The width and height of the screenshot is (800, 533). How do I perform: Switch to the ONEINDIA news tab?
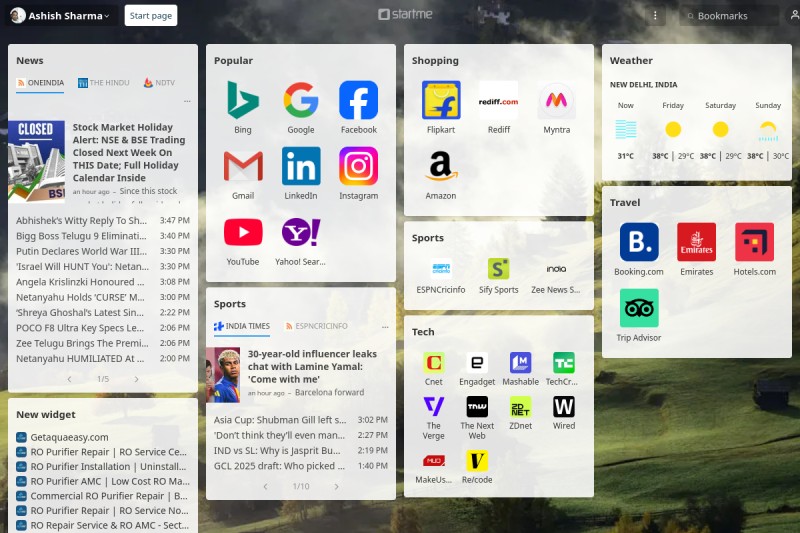[40, 83]
